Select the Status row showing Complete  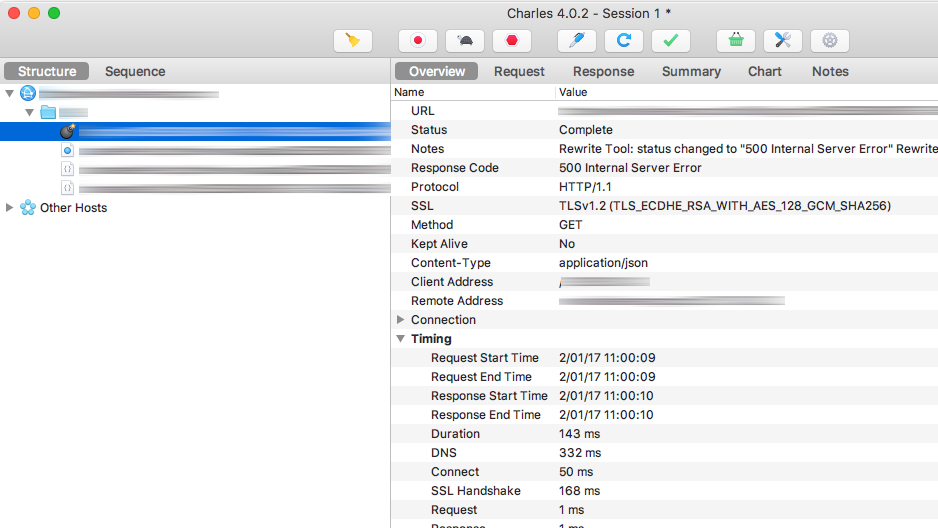click(665, 130)
